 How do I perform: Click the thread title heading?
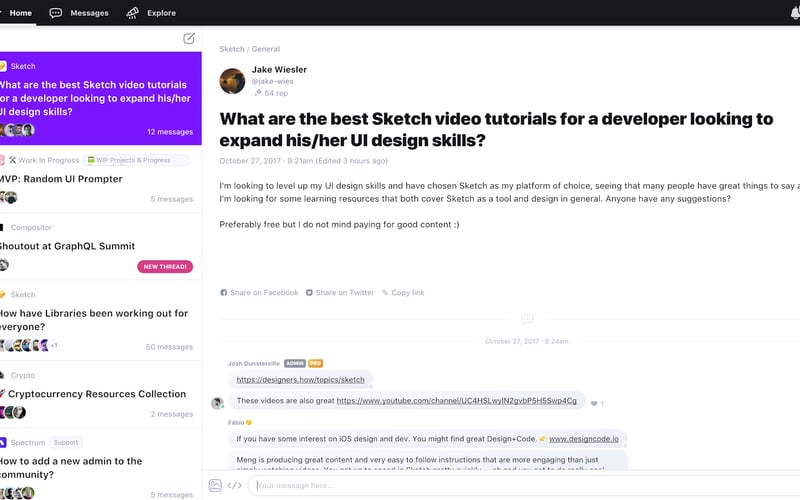coord(496,130)
